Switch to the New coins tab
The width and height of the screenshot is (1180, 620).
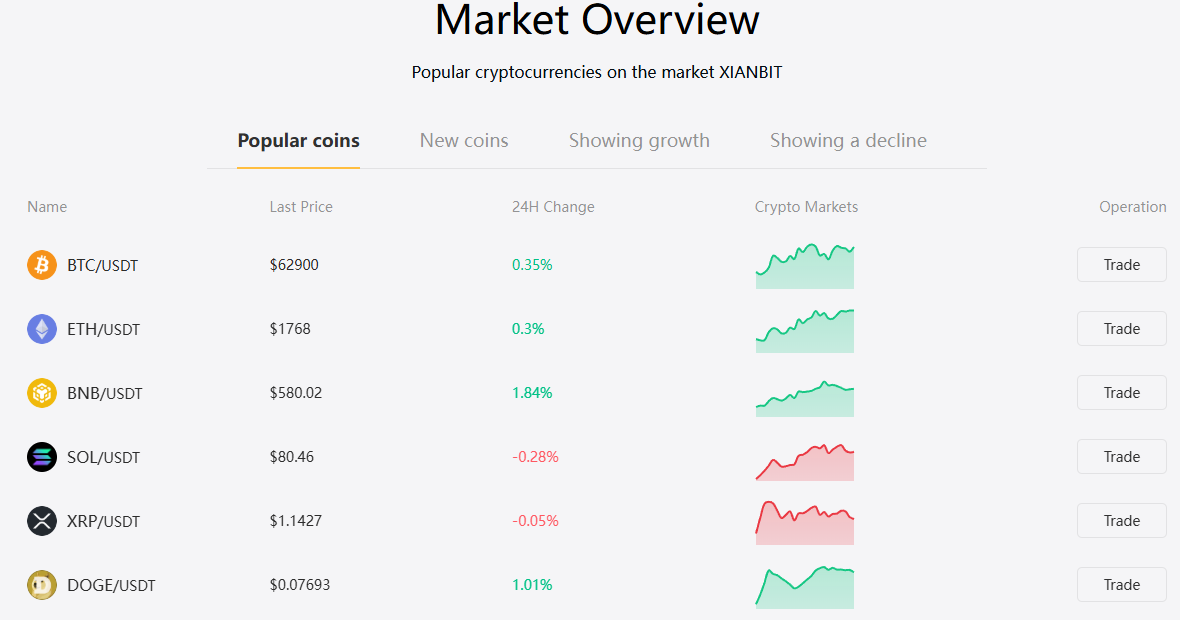464,141
